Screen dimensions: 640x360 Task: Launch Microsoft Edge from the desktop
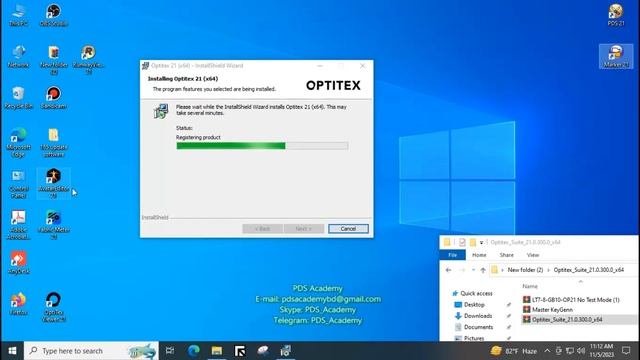(x=18, y=142)
